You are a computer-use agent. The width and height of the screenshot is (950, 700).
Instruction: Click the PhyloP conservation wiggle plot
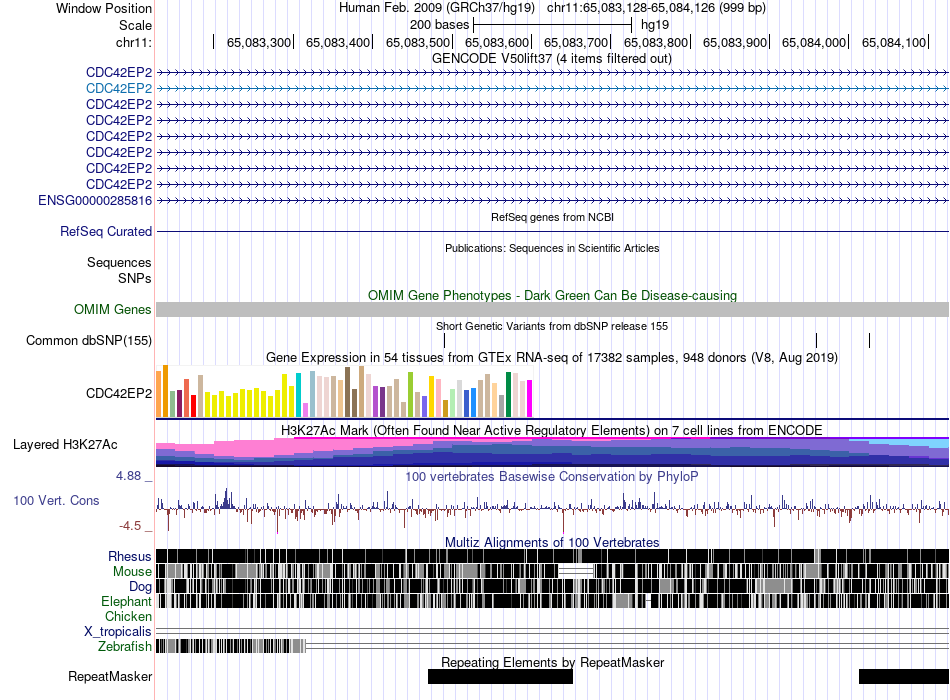553,509
